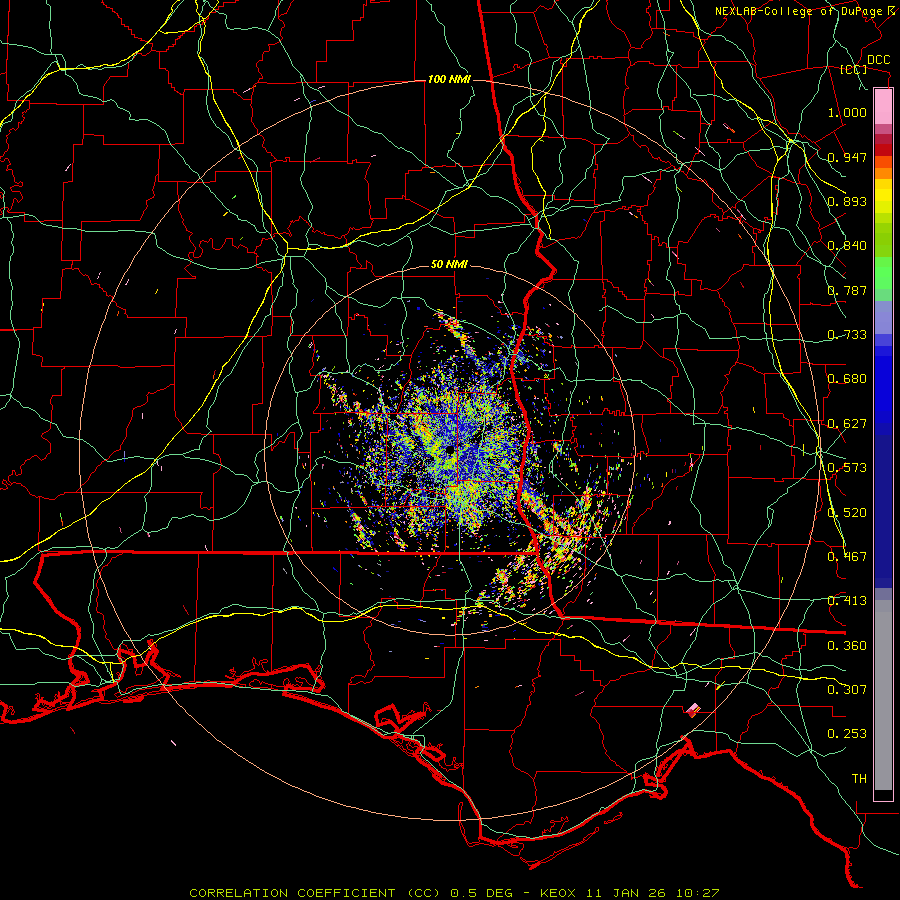Click the 0.573 legend value
The image size is (900, 900).
click(847, 468)
